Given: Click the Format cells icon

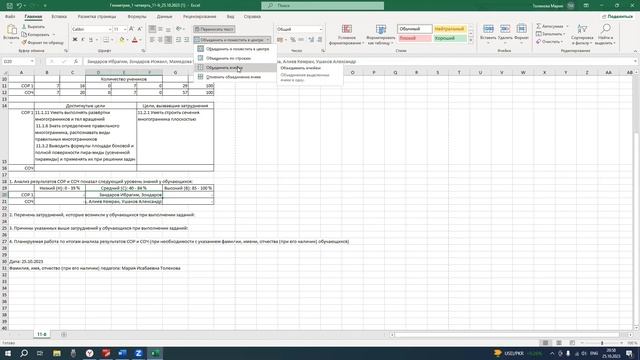Looking at the screenshot, I should [521, 29].
